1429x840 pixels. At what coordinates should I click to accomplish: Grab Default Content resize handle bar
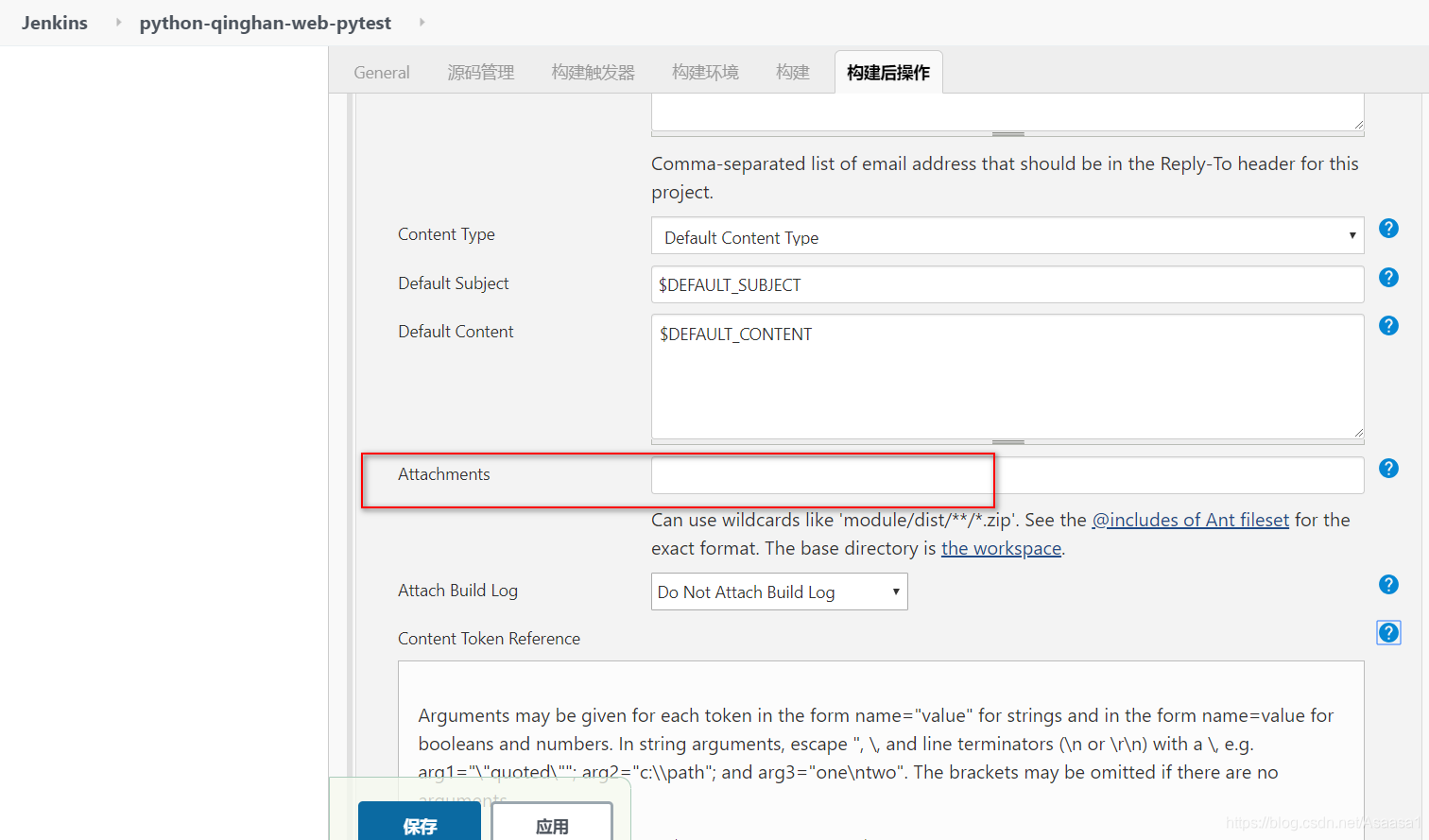coord(1007,442)
